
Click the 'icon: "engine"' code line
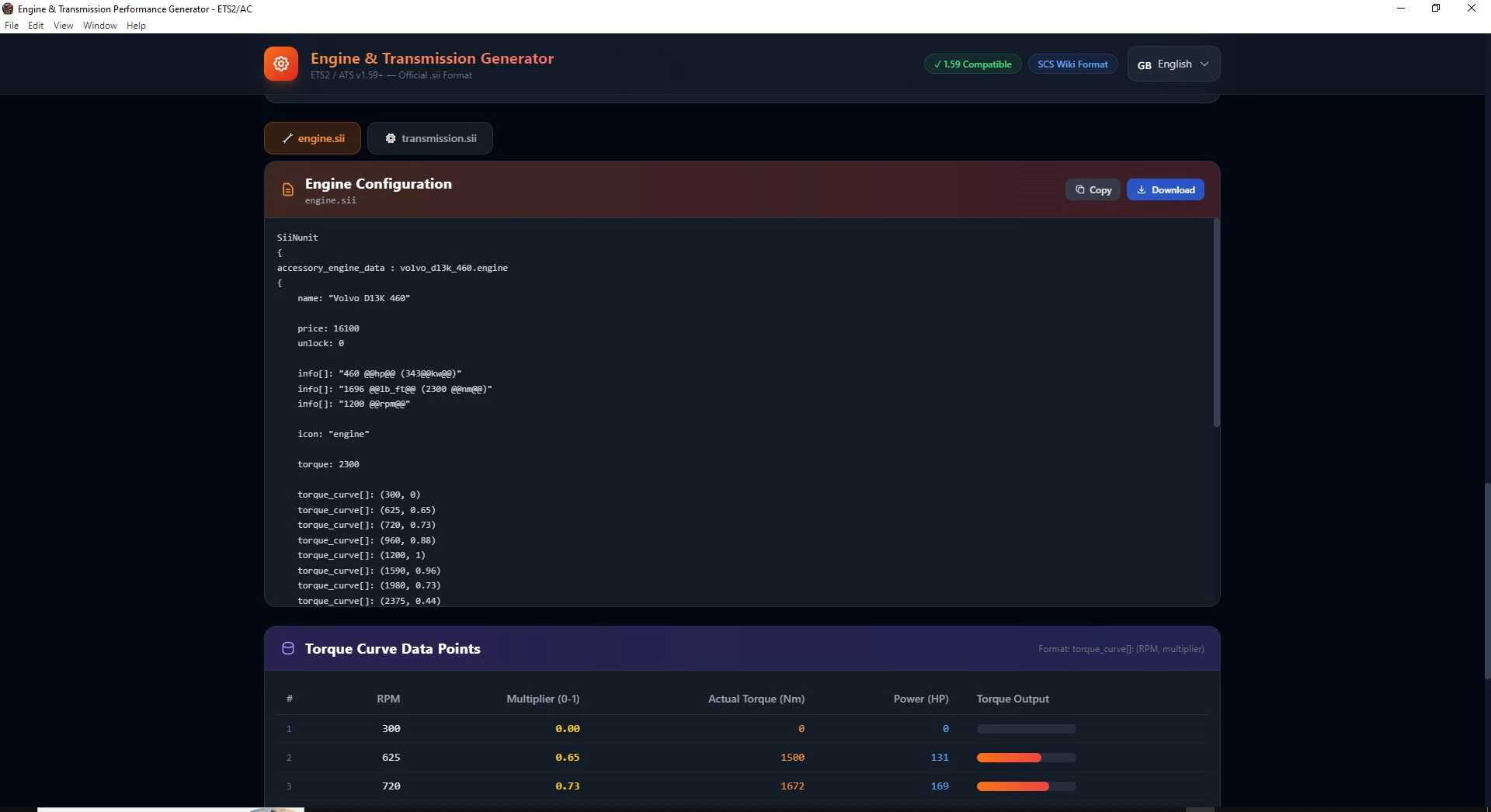coord(333,434)
